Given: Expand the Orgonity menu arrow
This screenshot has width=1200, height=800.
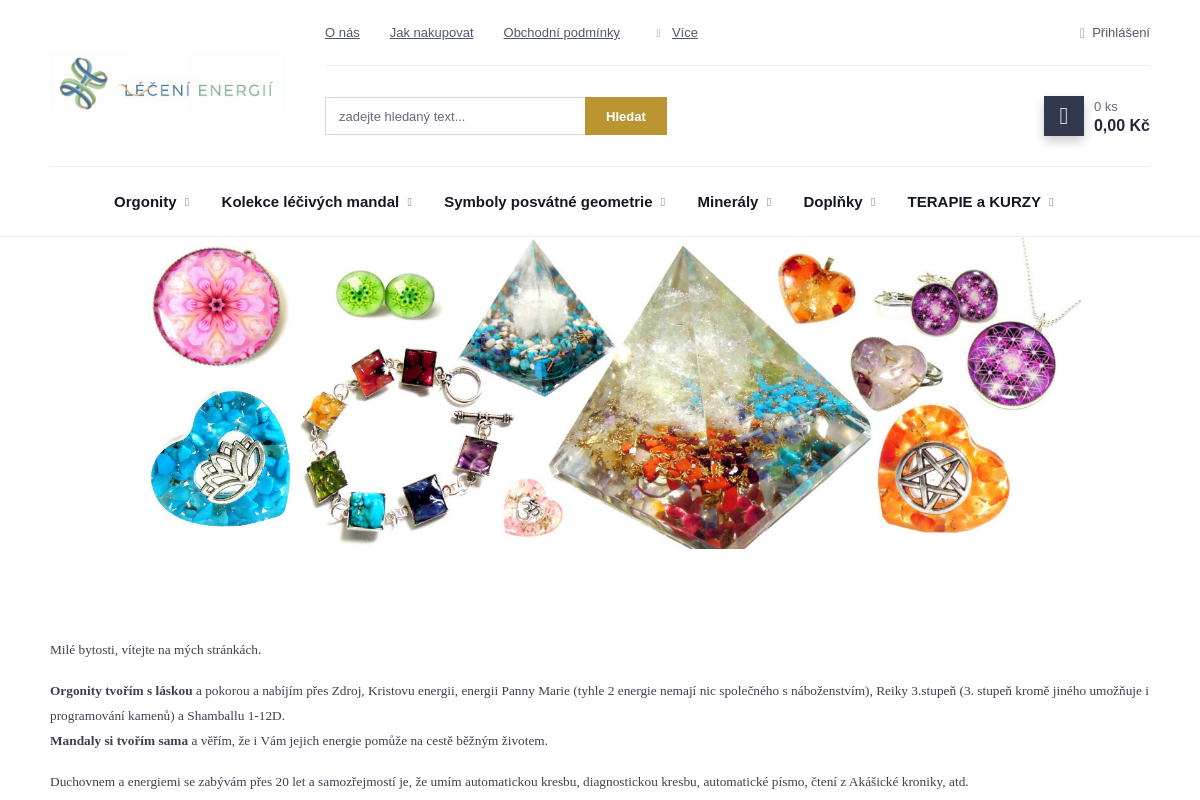Looking at the screenshot, I should pyautogui.click(x=187, y=202).
